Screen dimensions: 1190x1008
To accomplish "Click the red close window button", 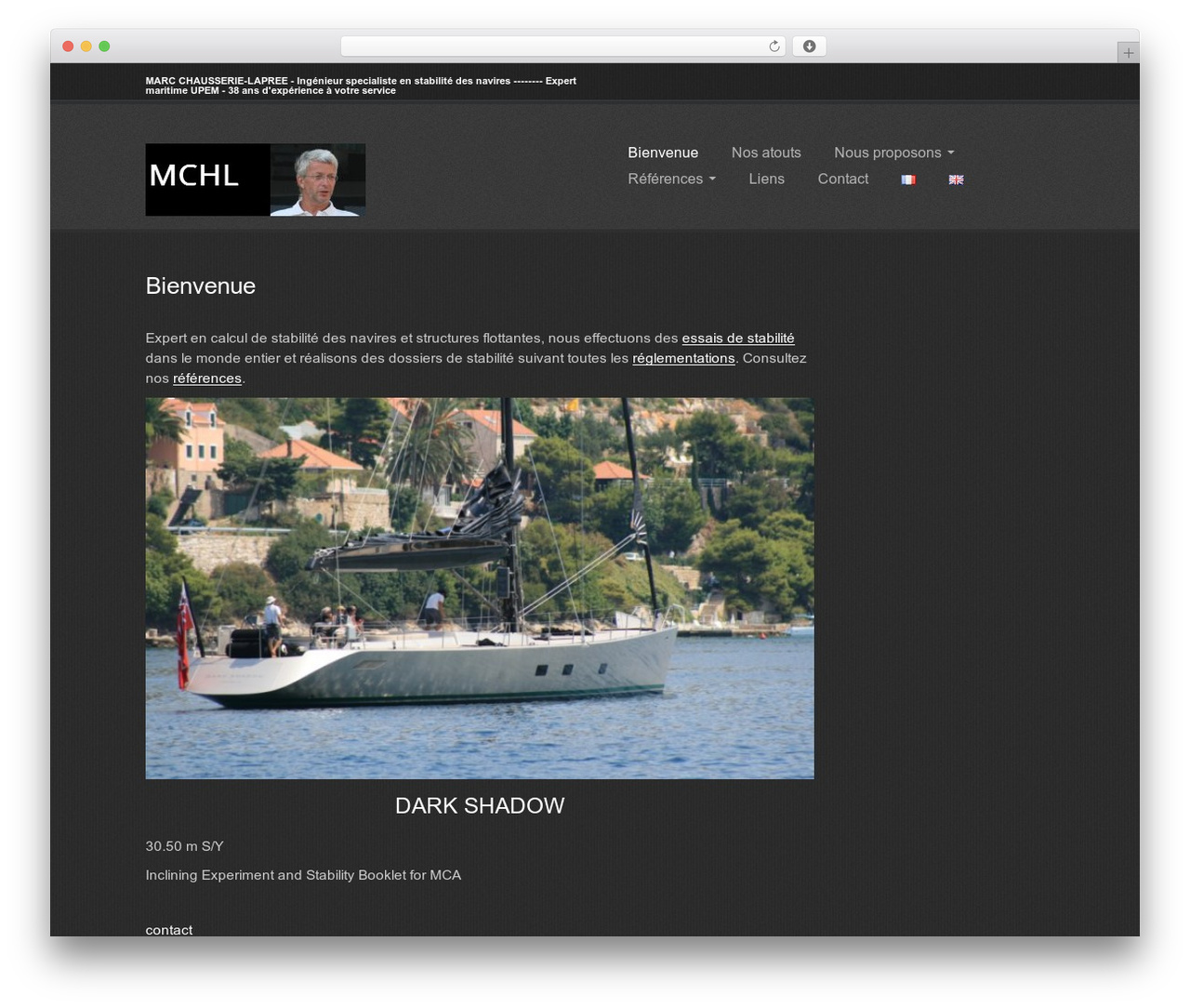I will (68, 46).
